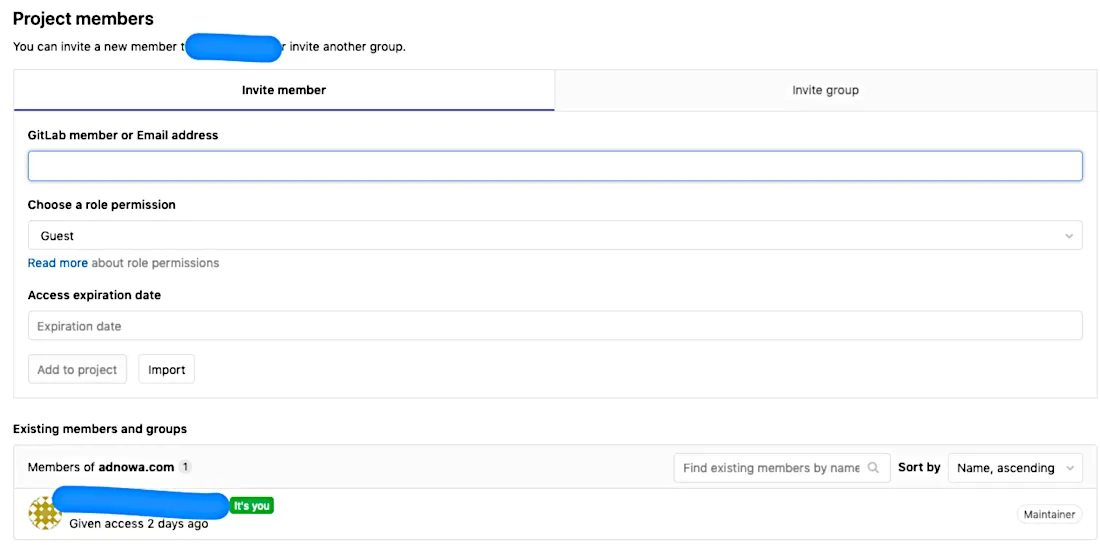Select the Invite member tab
The height and width of the screenshot is (550, 1100).
coord(284,90)
